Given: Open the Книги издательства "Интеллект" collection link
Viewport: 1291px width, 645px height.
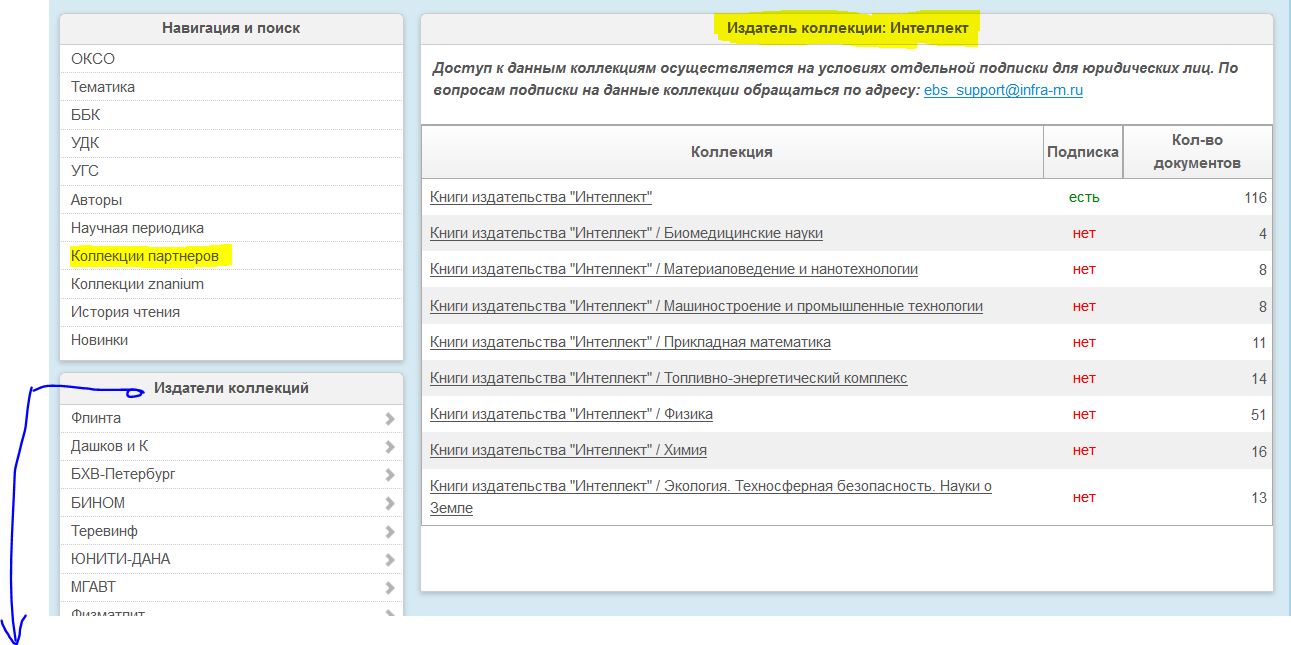Looking at the screenshot, I should coord(541,198).
